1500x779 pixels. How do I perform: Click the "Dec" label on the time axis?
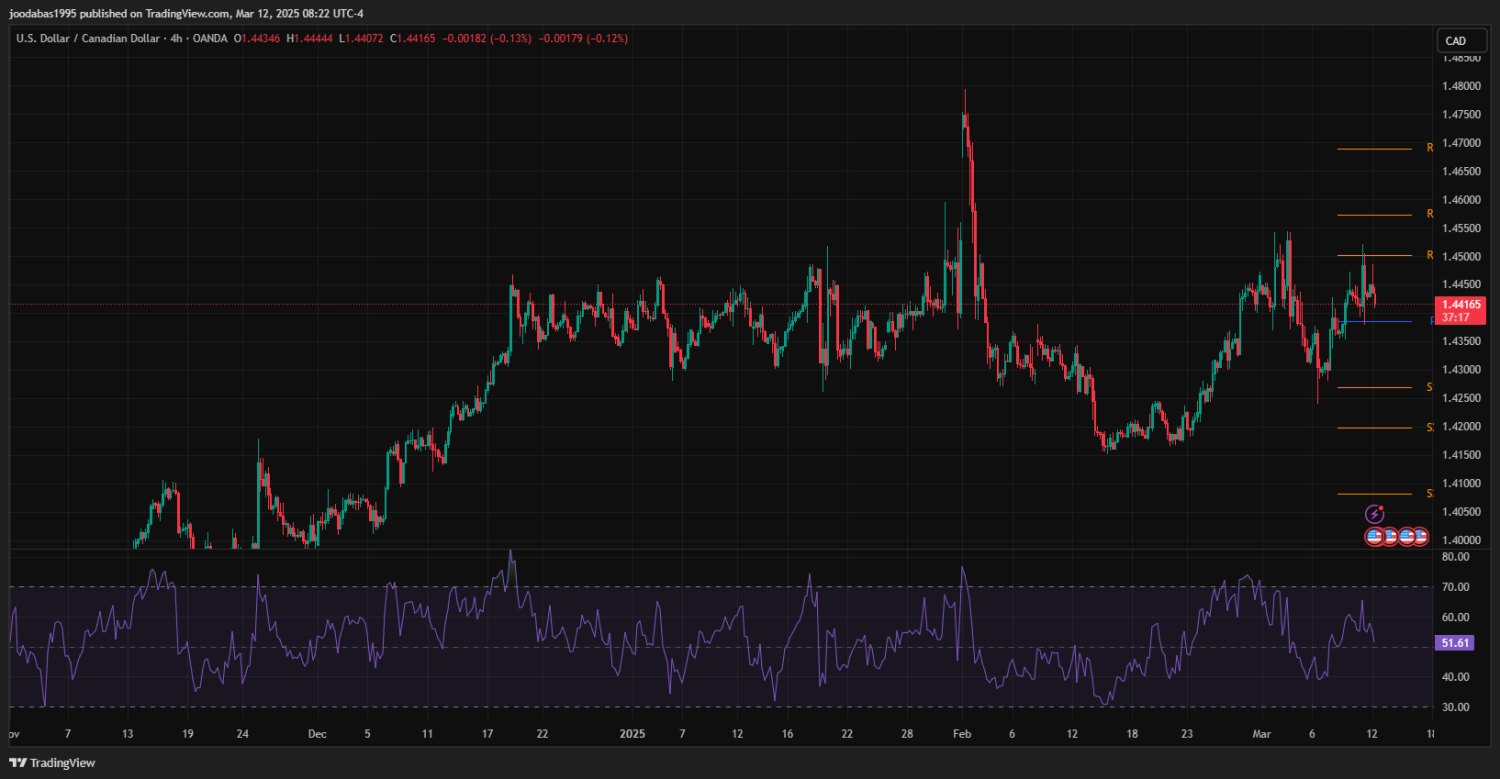pyautogui.click(x=317, y=734)
